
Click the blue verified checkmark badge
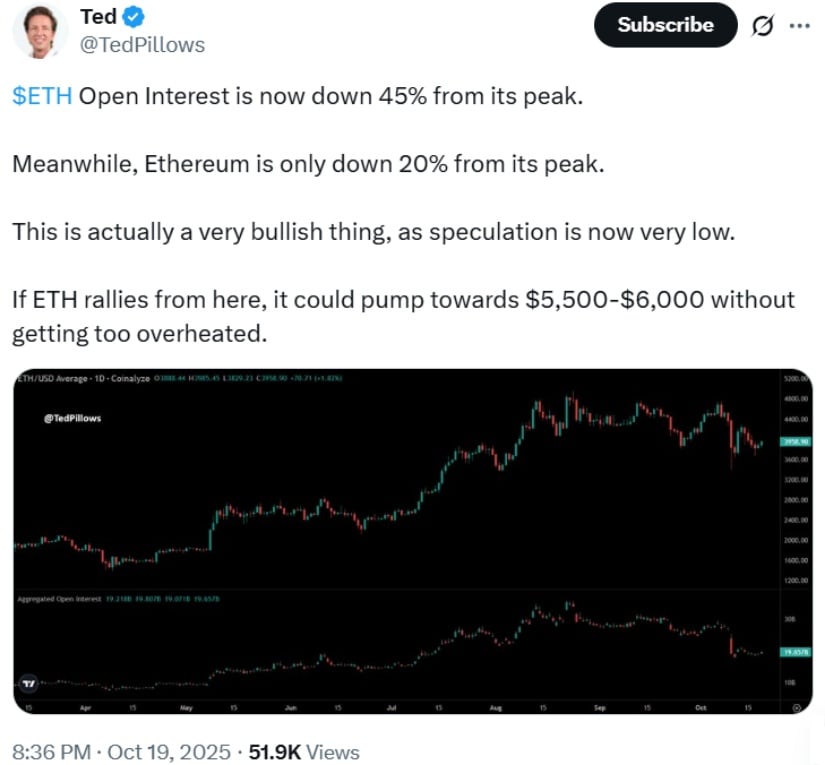(135, 17)
